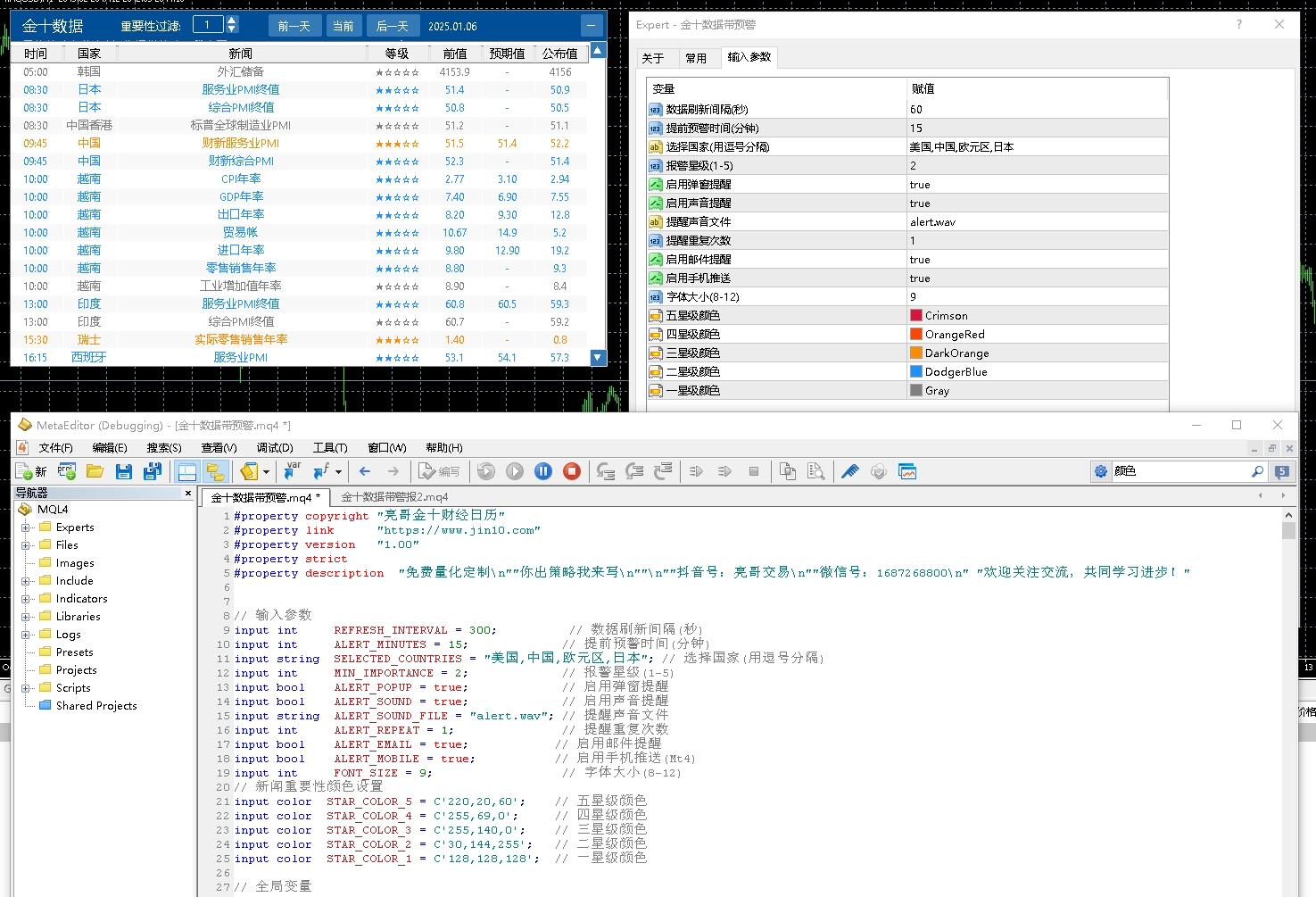This screenshot has height=897, width=1316.
Task: Expand the Indicators folder in Navigator
Action: (26, 599)
